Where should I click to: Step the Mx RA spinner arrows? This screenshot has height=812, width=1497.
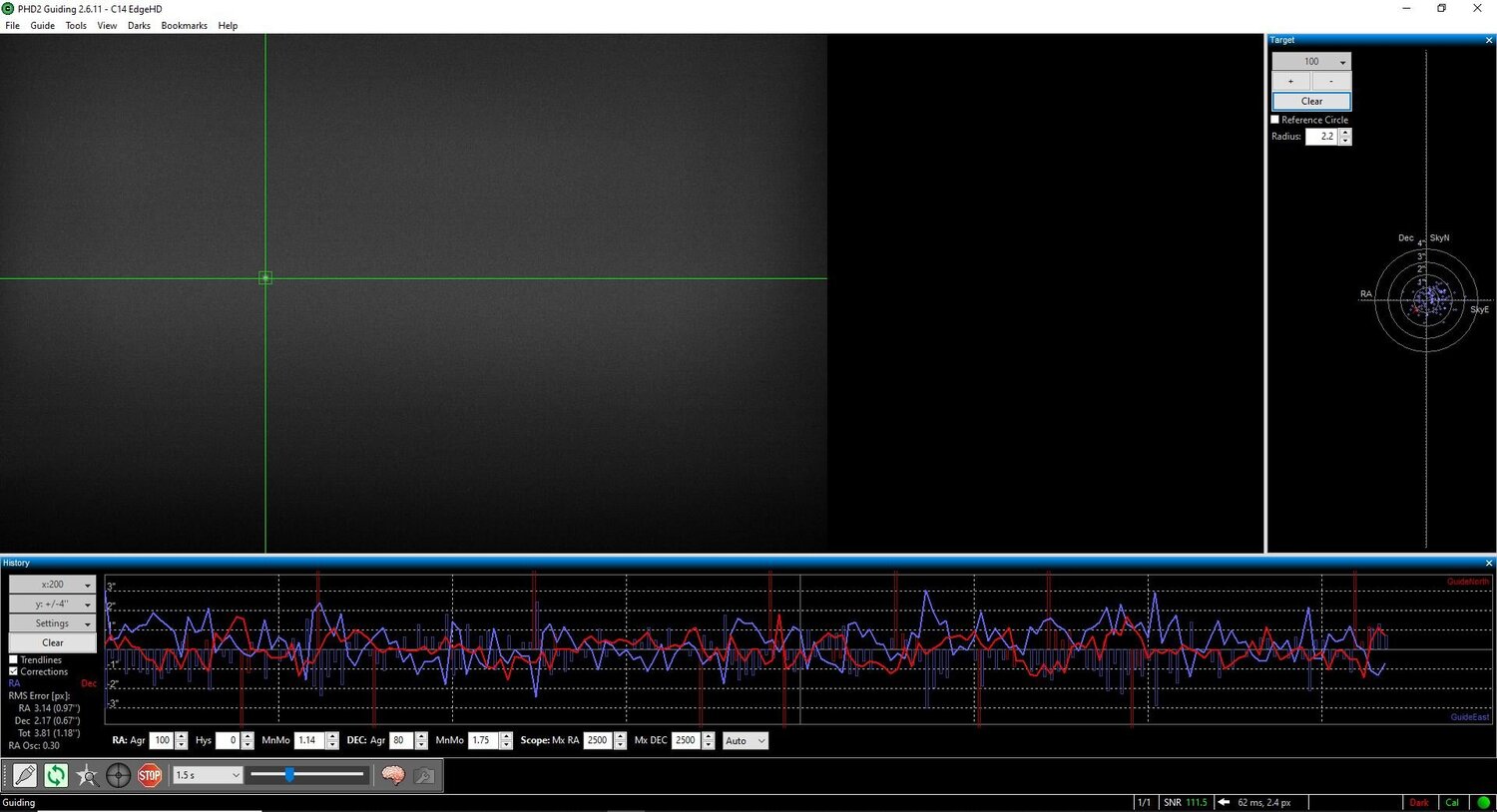coord(620,741)
